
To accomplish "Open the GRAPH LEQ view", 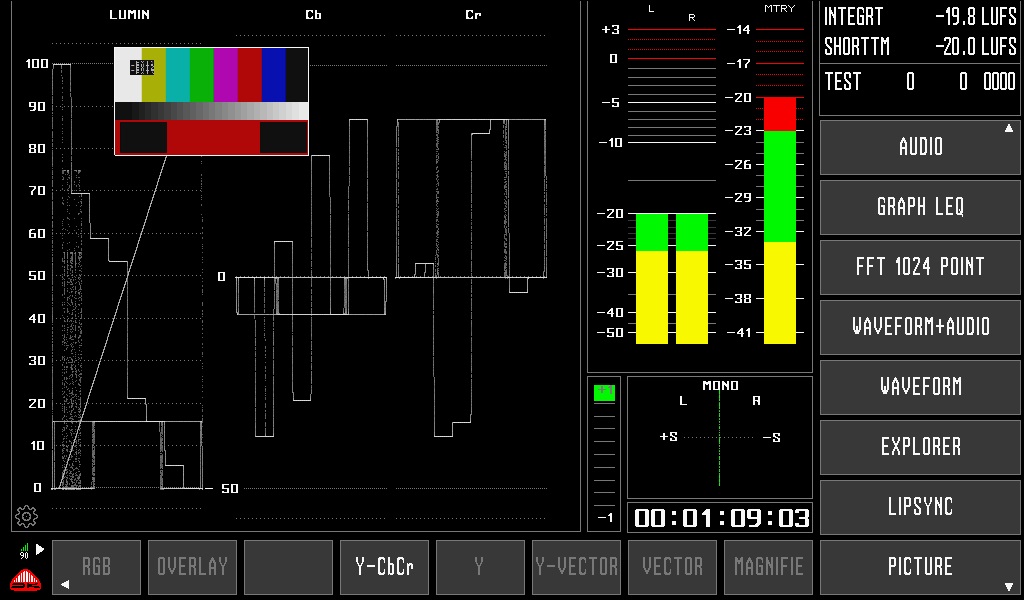I will 919,207.
